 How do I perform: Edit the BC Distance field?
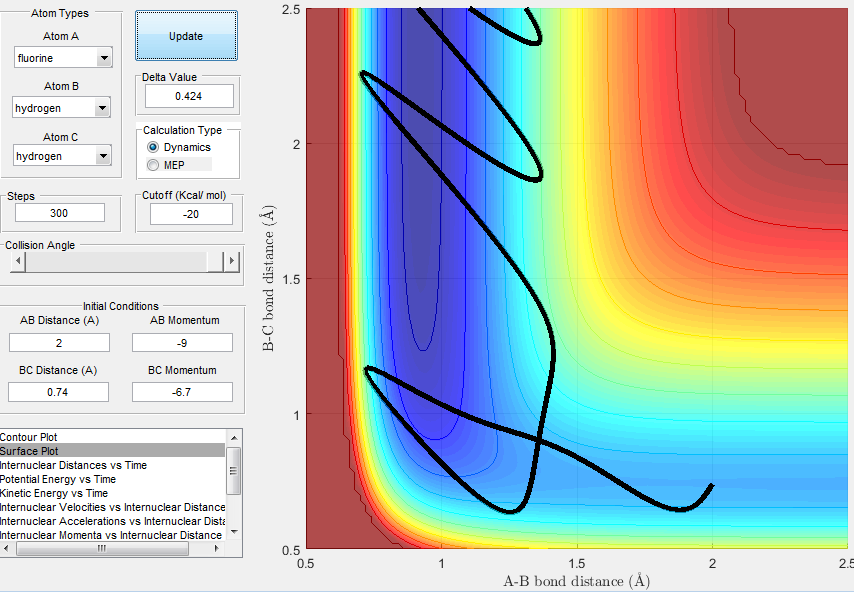(58, 392)
